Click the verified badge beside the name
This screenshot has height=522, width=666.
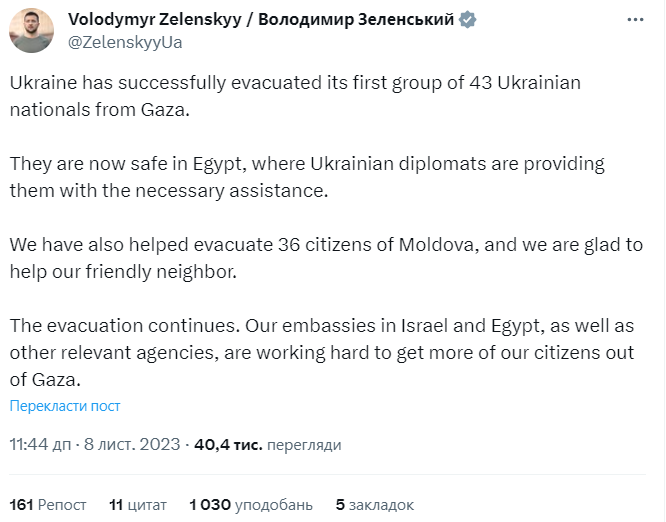(495, 20)
